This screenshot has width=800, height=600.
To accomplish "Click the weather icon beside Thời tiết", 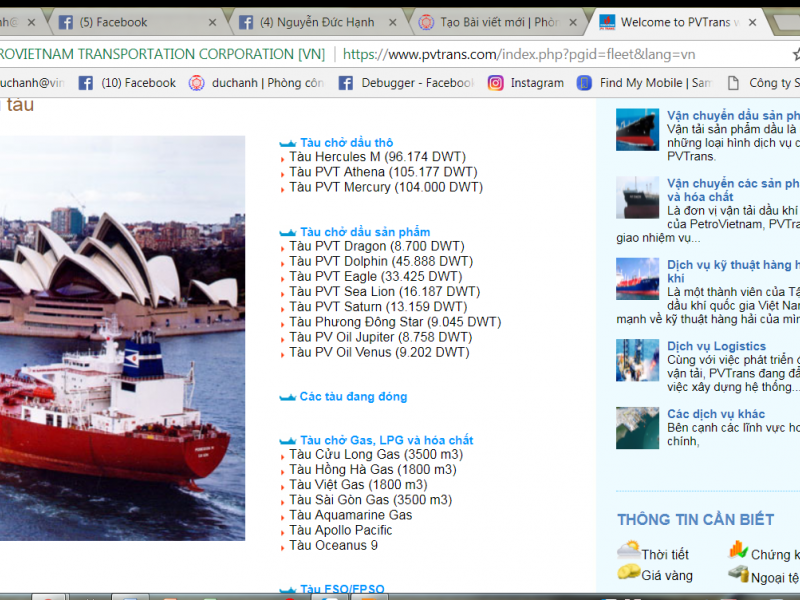I will tap(628, 551).
